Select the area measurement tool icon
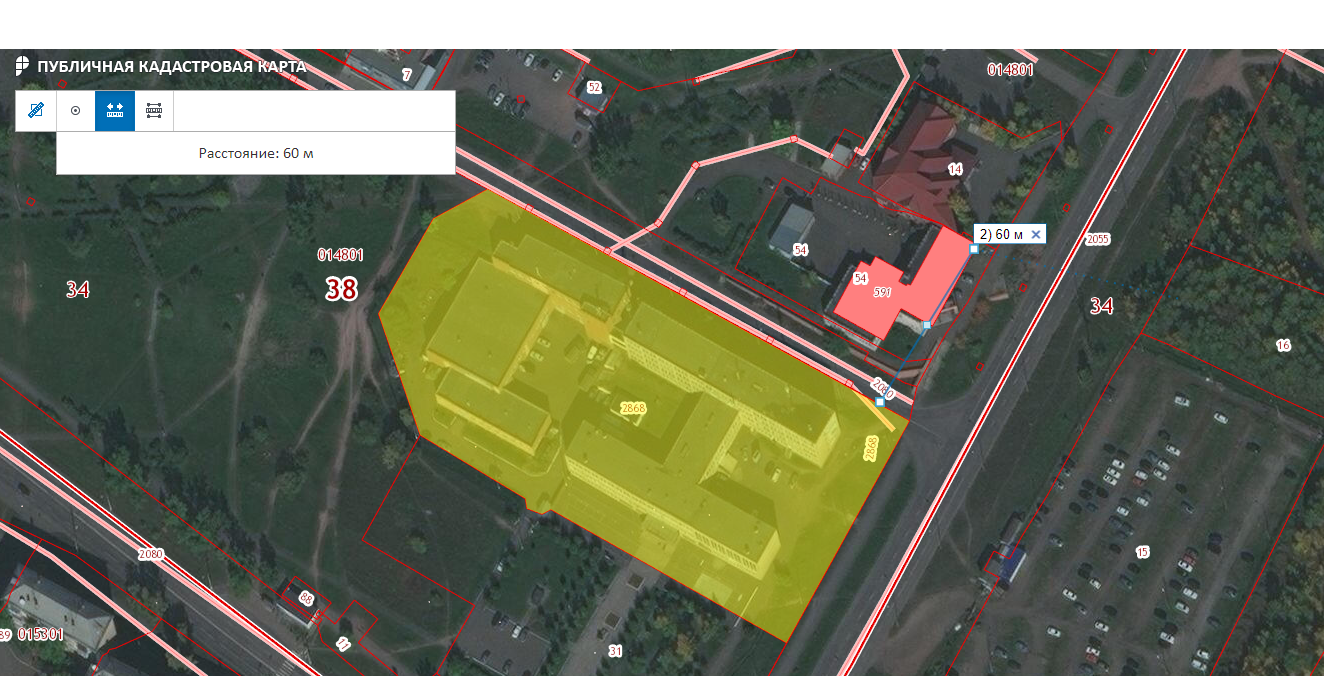The width and height of the screenshot is (1324, 676). coord(154,111)
